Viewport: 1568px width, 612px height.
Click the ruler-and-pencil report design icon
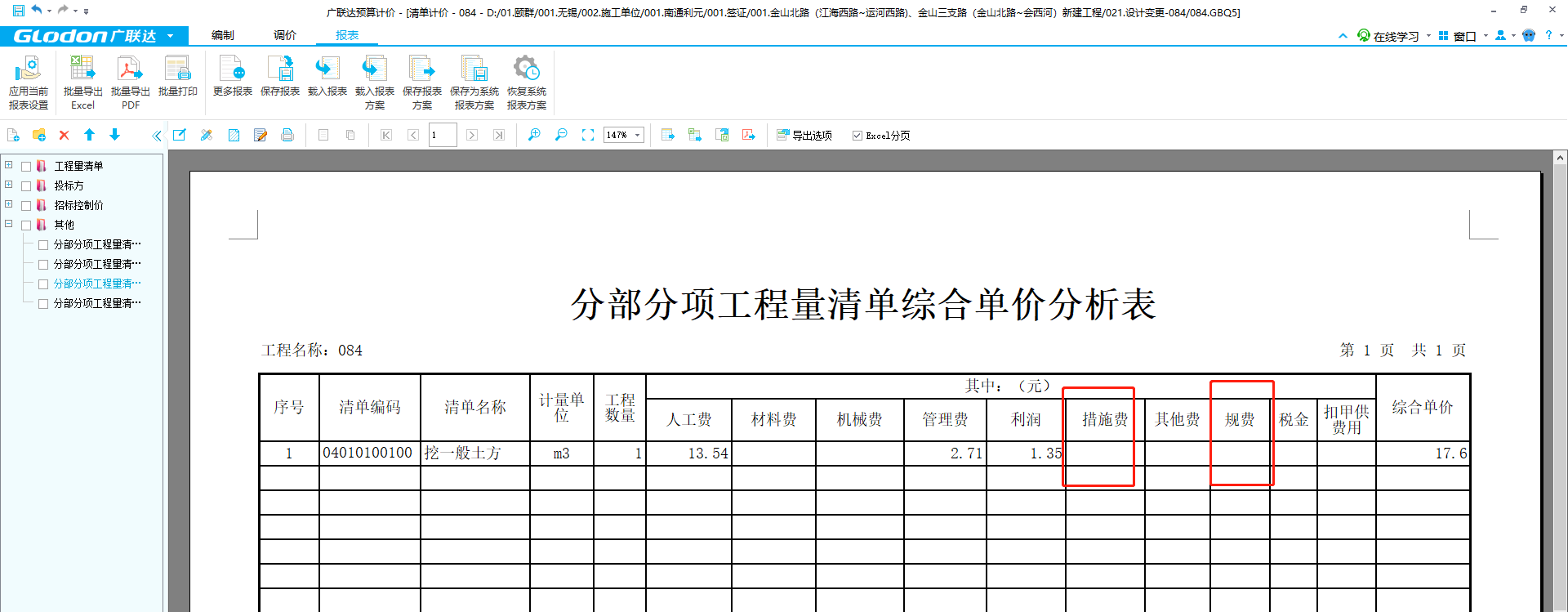[207, 135]
